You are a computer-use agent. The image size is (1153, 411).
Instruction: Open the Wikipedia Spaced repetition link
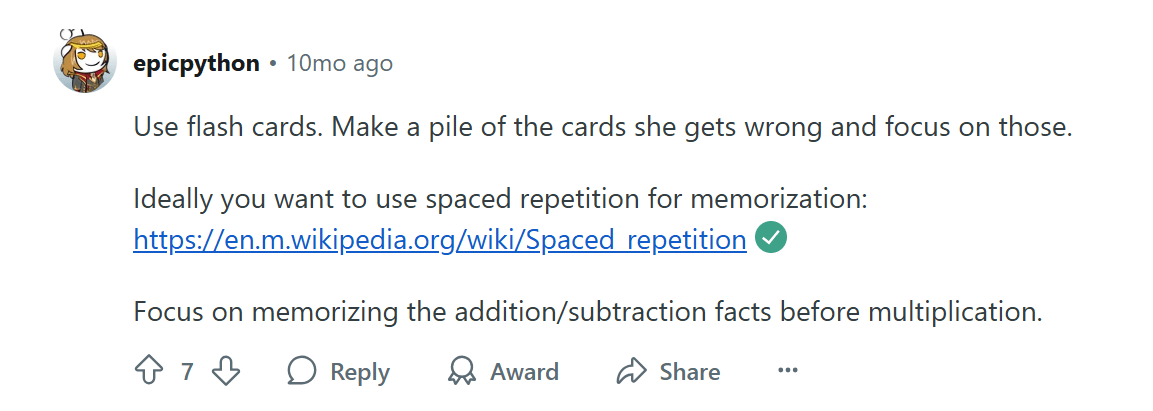[439, 240]
